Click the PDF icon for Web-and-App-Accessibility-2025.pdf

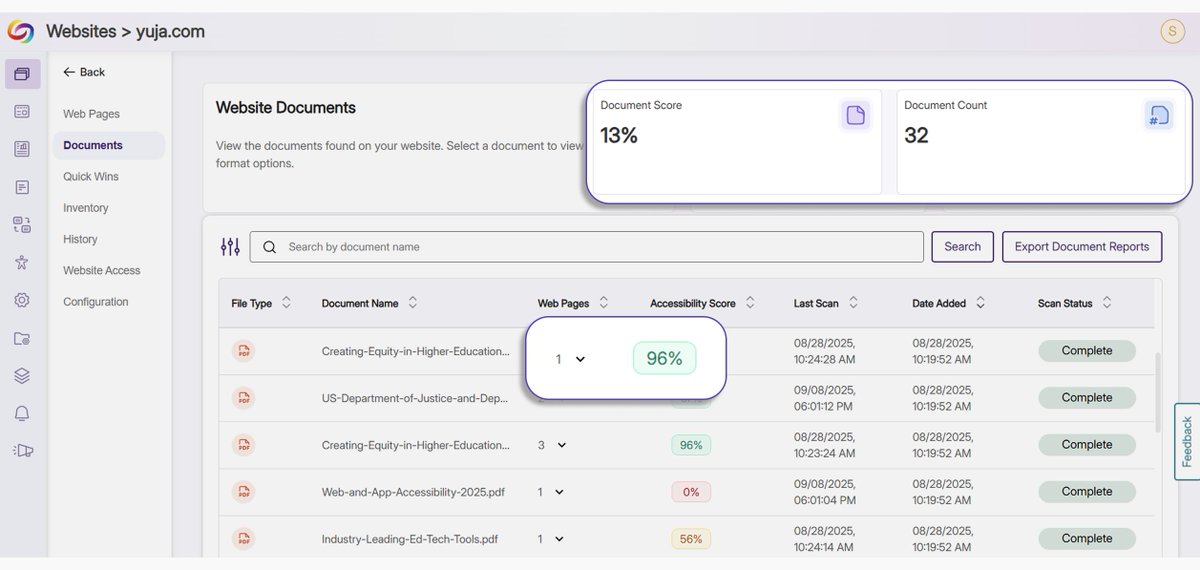243,492
